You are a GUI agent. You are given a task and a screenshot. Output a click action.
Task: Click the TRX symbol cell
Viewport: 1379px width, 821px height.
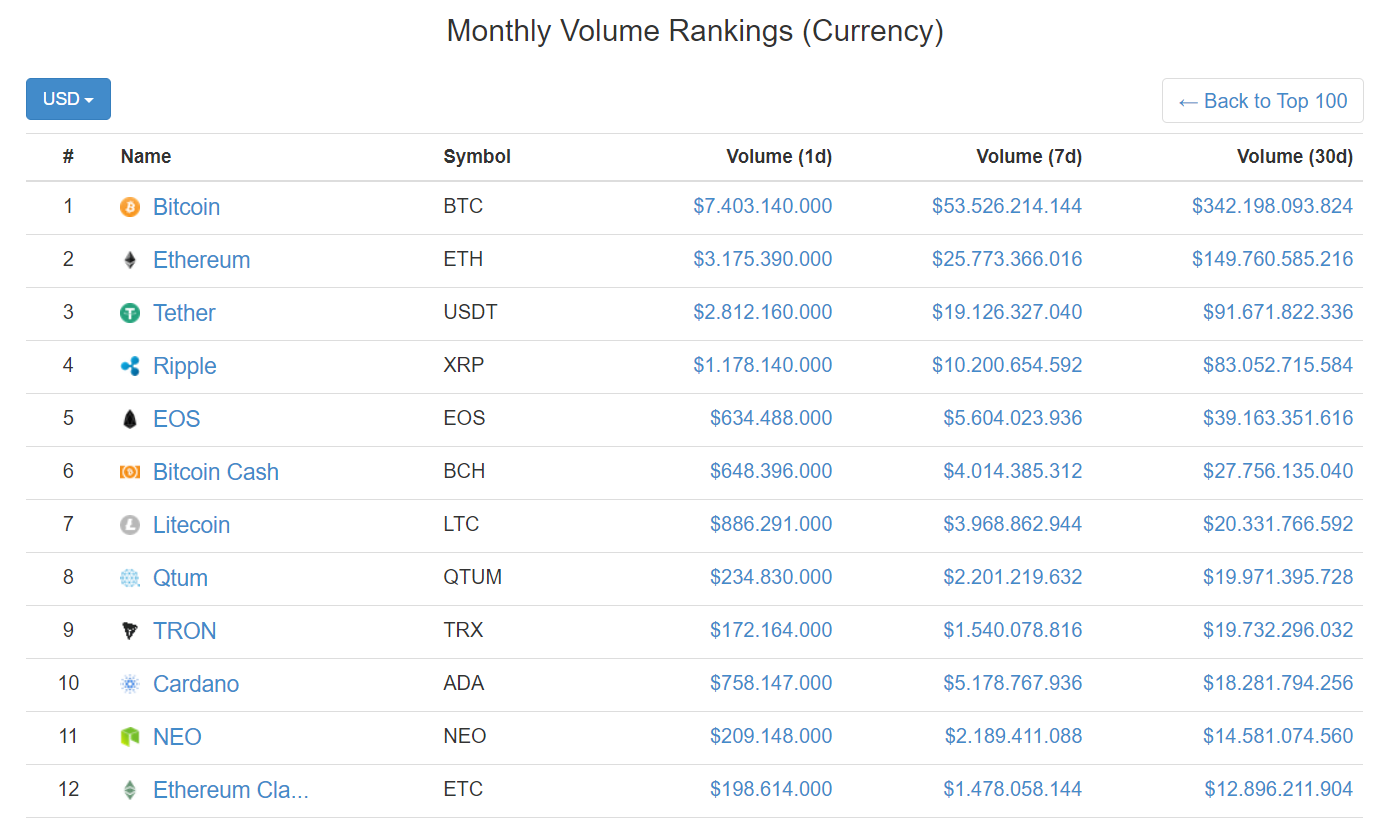(x=463, y=630)
